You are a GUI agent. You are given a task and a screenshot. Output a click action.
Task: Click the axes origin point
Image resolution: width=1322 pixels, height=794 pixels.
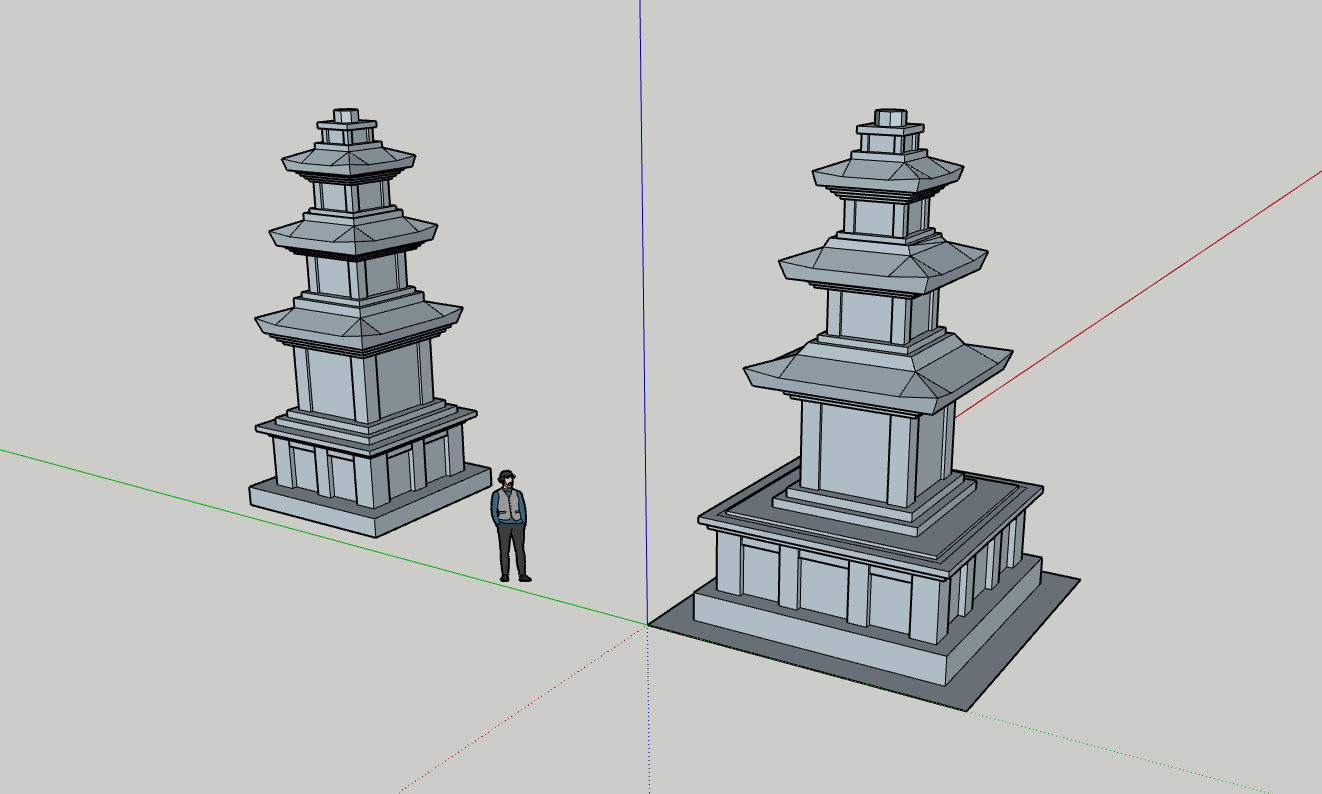(x=647, y=623)
